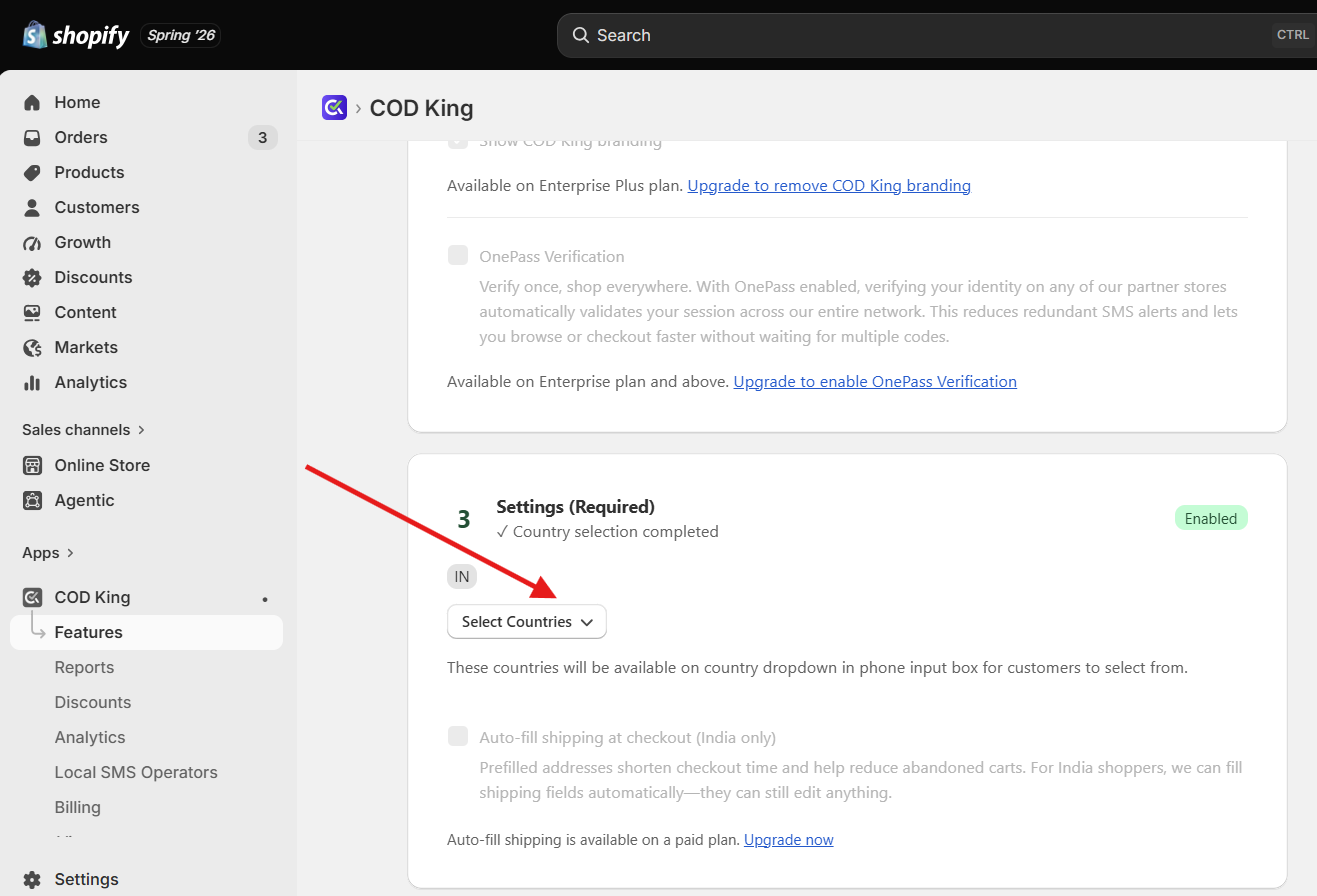This screenshot has height=896, width=1317.
Task: Click the Customers person icon
Action: (x=32, y=207)
